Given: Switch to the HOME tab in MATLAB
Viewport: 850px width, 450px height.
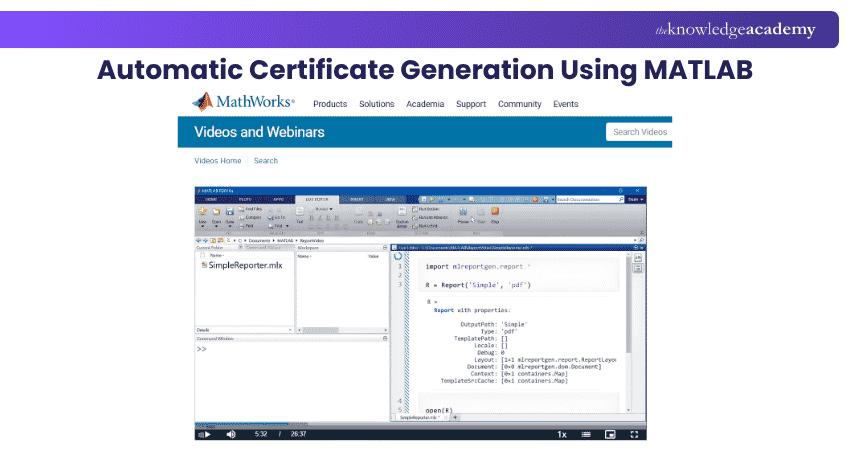Looking at the screenshot, I should tap(211, 200).
